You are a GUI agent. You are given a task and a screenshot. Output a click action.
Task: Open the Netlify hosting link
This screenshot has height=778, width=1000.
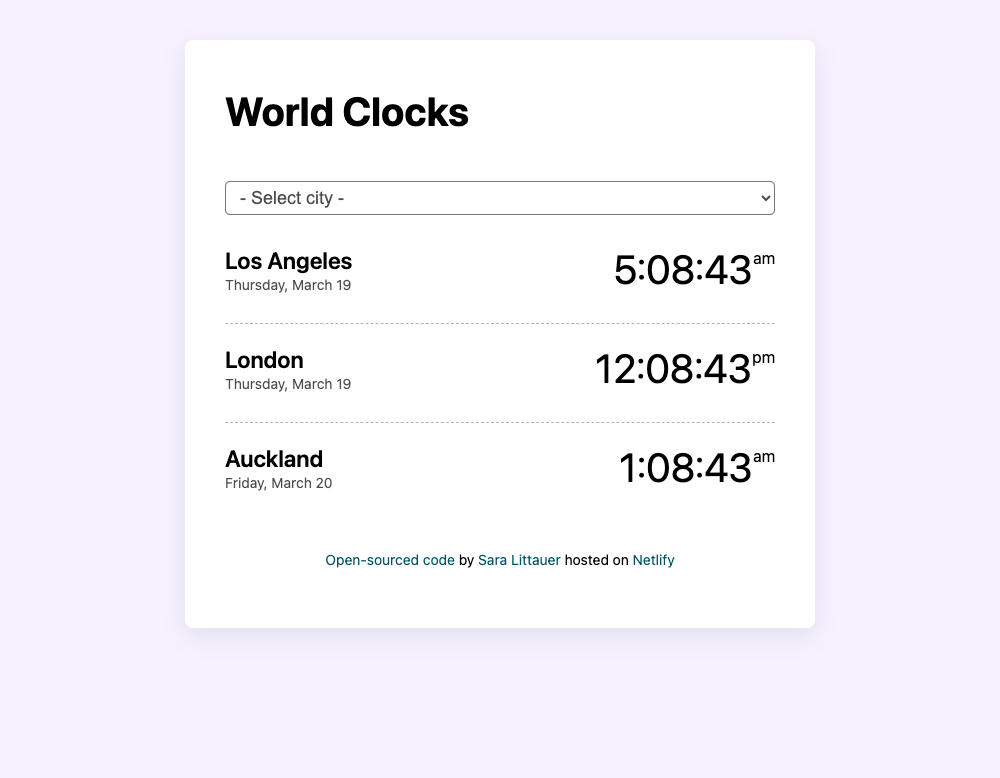[x=654, y=560]
